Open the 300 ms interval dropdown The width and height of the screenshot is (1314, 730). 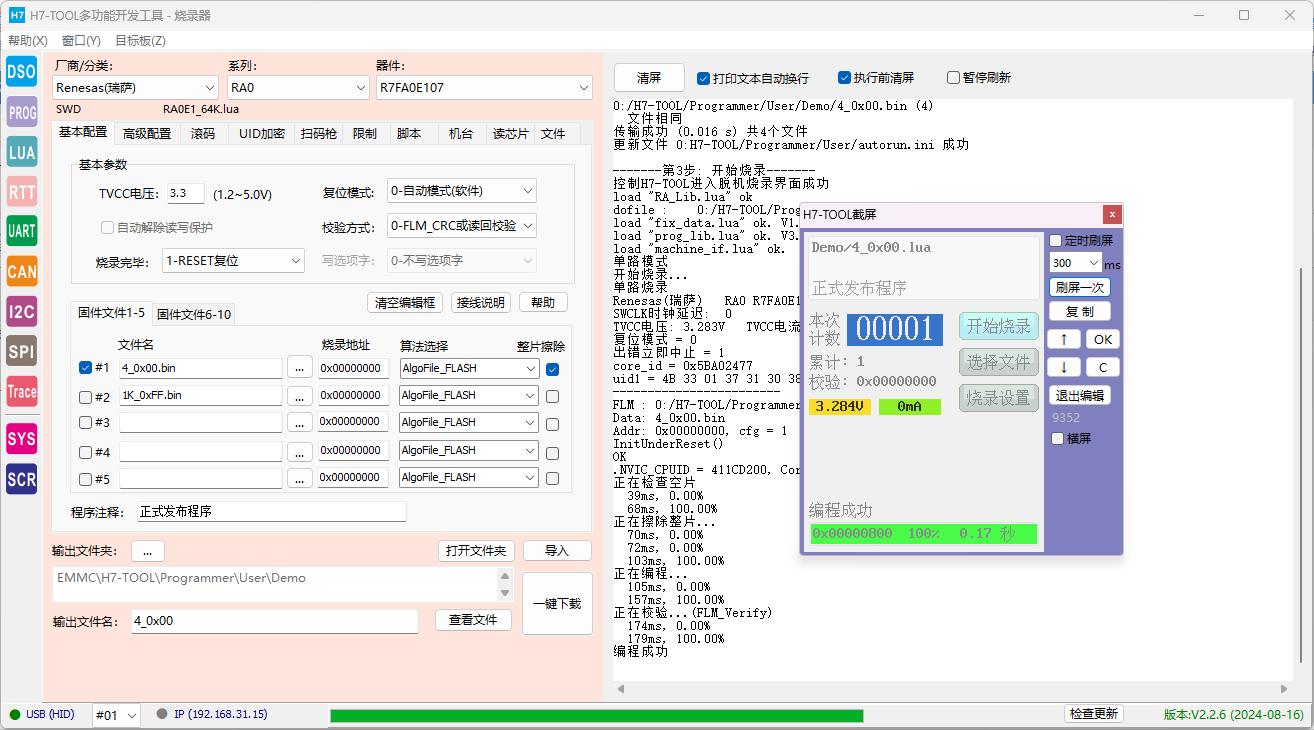coord(1075,263)
